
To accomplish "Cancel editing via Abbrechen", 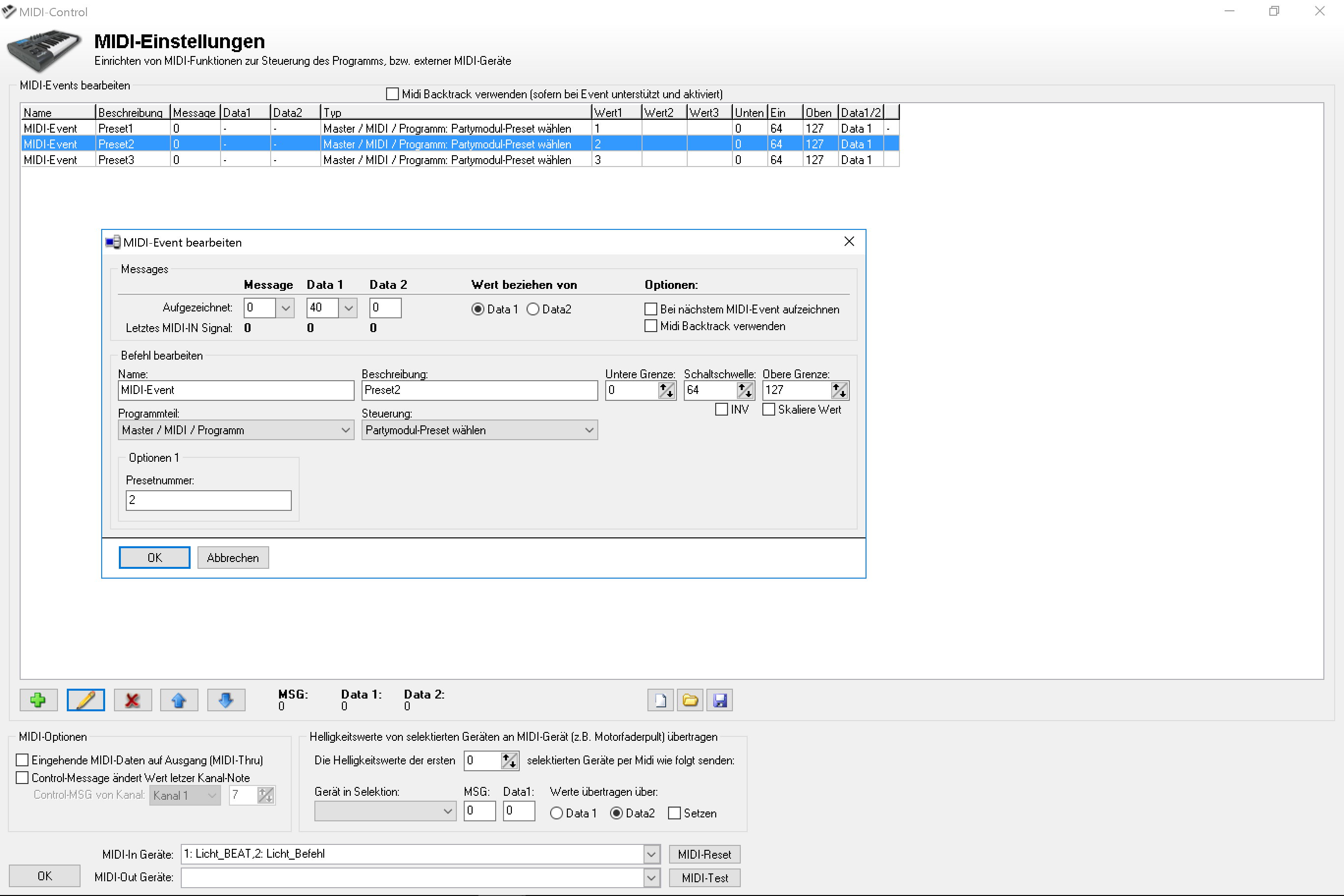I will (x=232, y=557).
